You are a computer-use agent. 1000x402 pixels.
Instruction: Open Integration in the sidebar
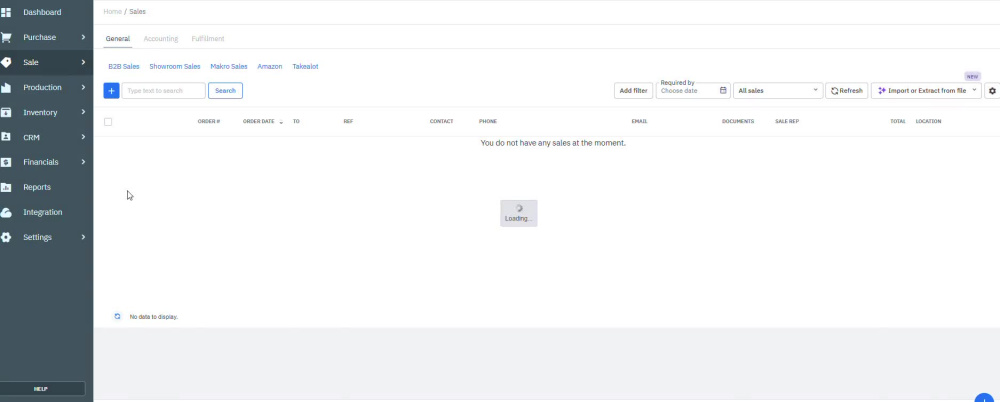click(43, 212)
